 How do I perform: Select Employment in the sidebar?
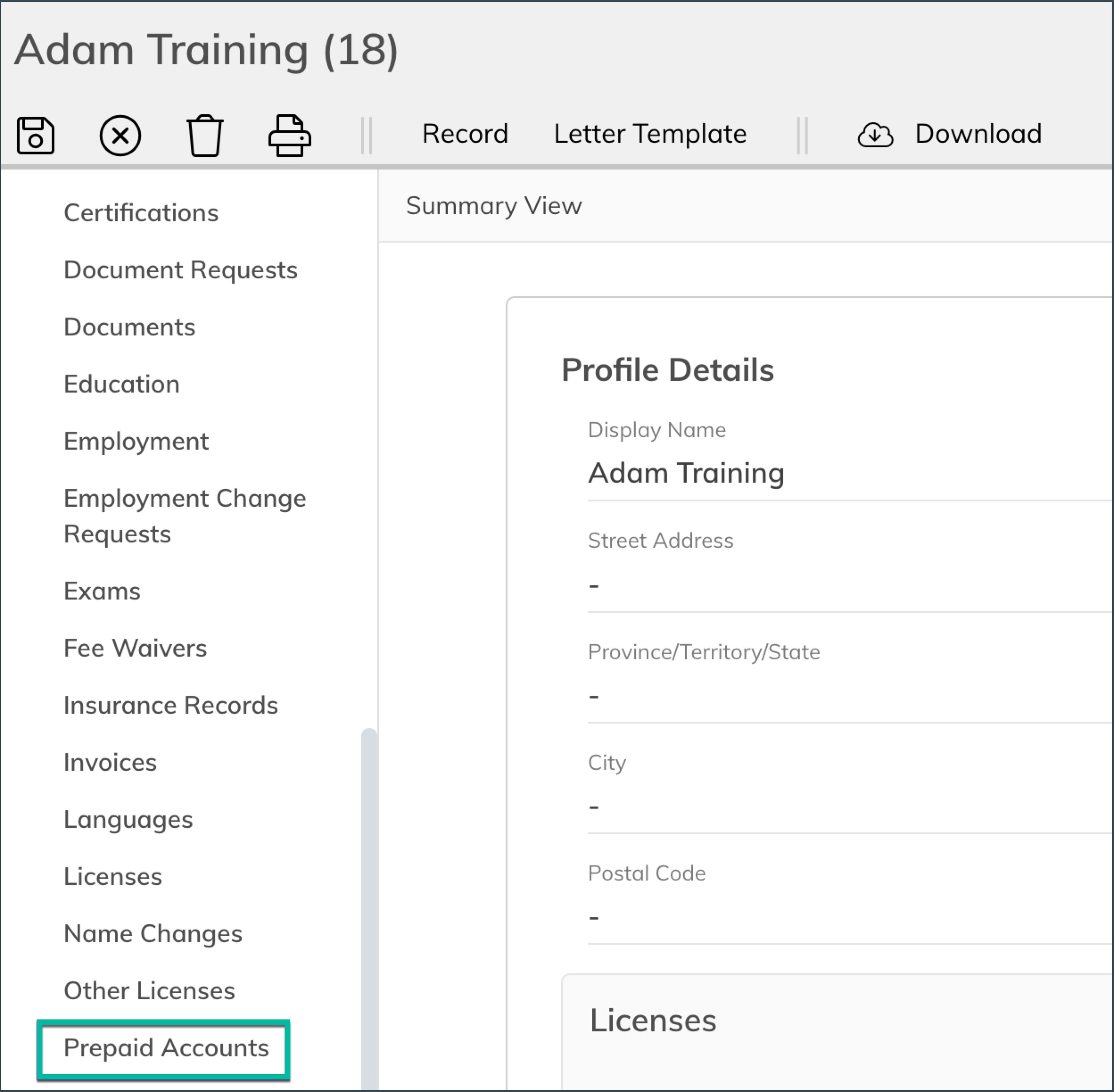136,442
